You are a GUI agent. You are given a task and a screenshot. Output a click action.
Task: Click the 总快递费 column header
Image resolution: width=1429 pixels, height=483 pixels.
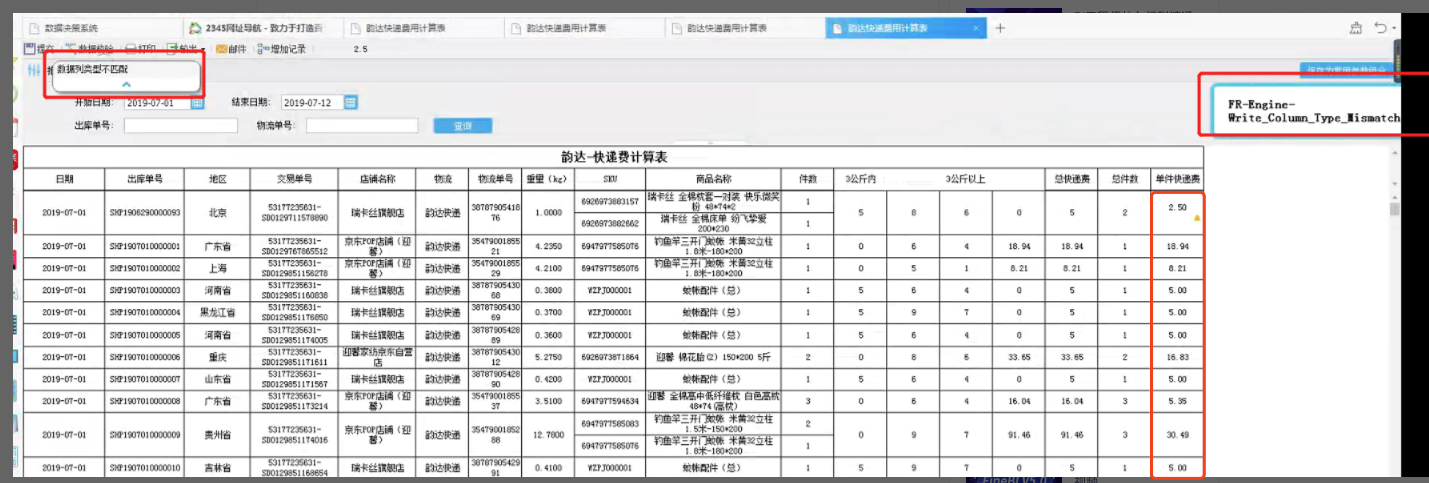pyautogui.click(x=1070, y=179)
